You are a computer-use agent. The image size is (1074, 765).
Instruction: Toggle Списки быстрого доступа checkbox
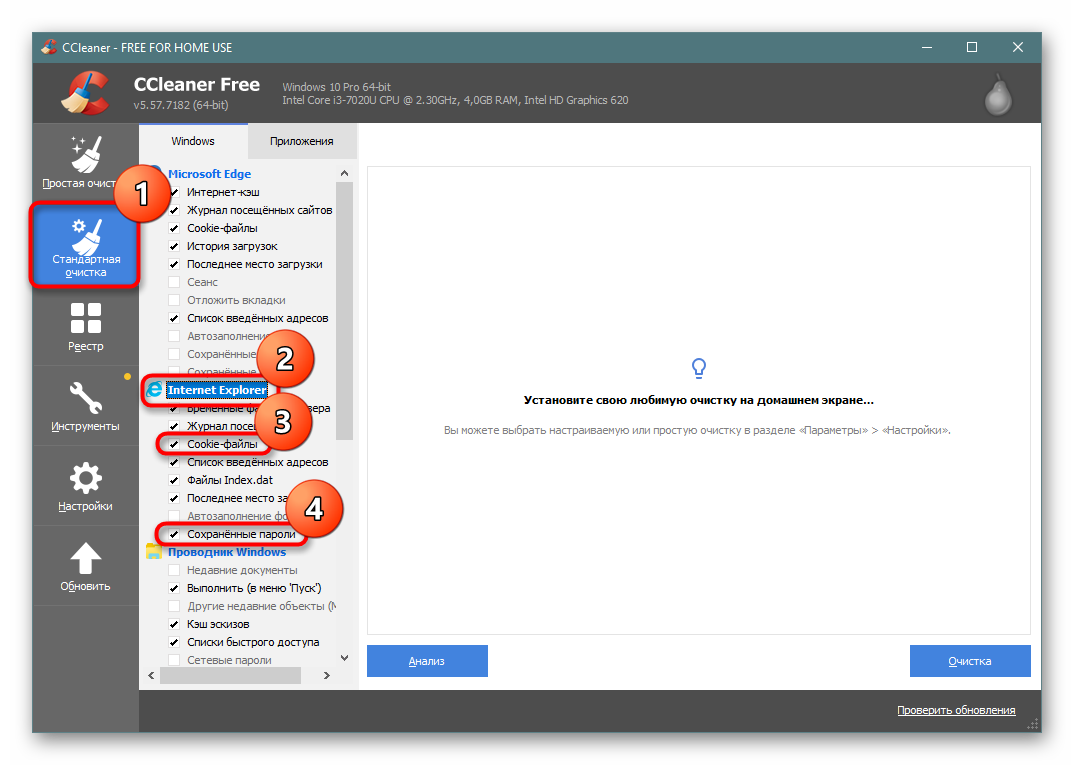click(x=174, y=642)
